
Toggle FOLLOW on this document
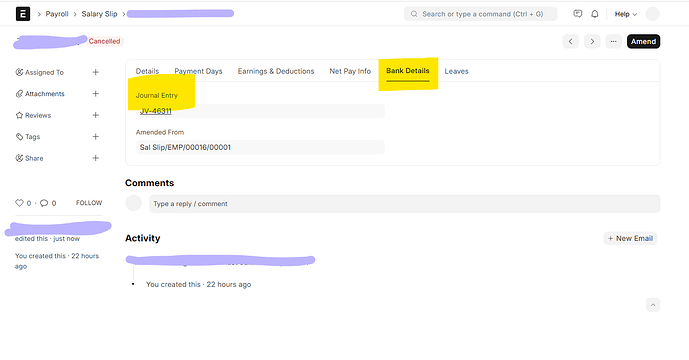(x=89, y=203)
